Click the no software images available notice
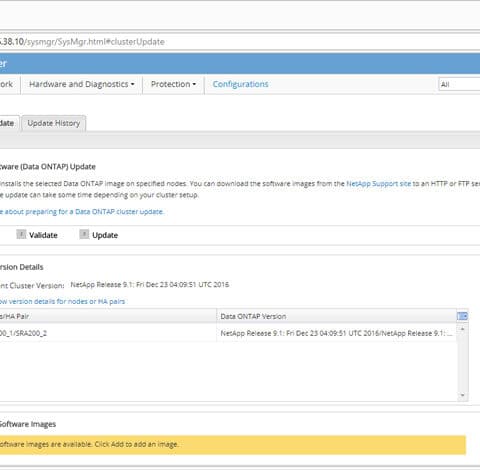 pyautogui.click(x=233, y=445)
